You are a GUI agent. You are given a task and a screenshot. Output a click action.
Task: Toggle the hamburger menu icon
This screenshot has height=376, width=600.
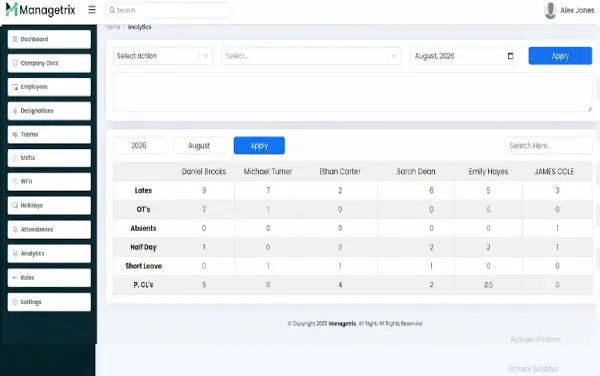point(92,10)
